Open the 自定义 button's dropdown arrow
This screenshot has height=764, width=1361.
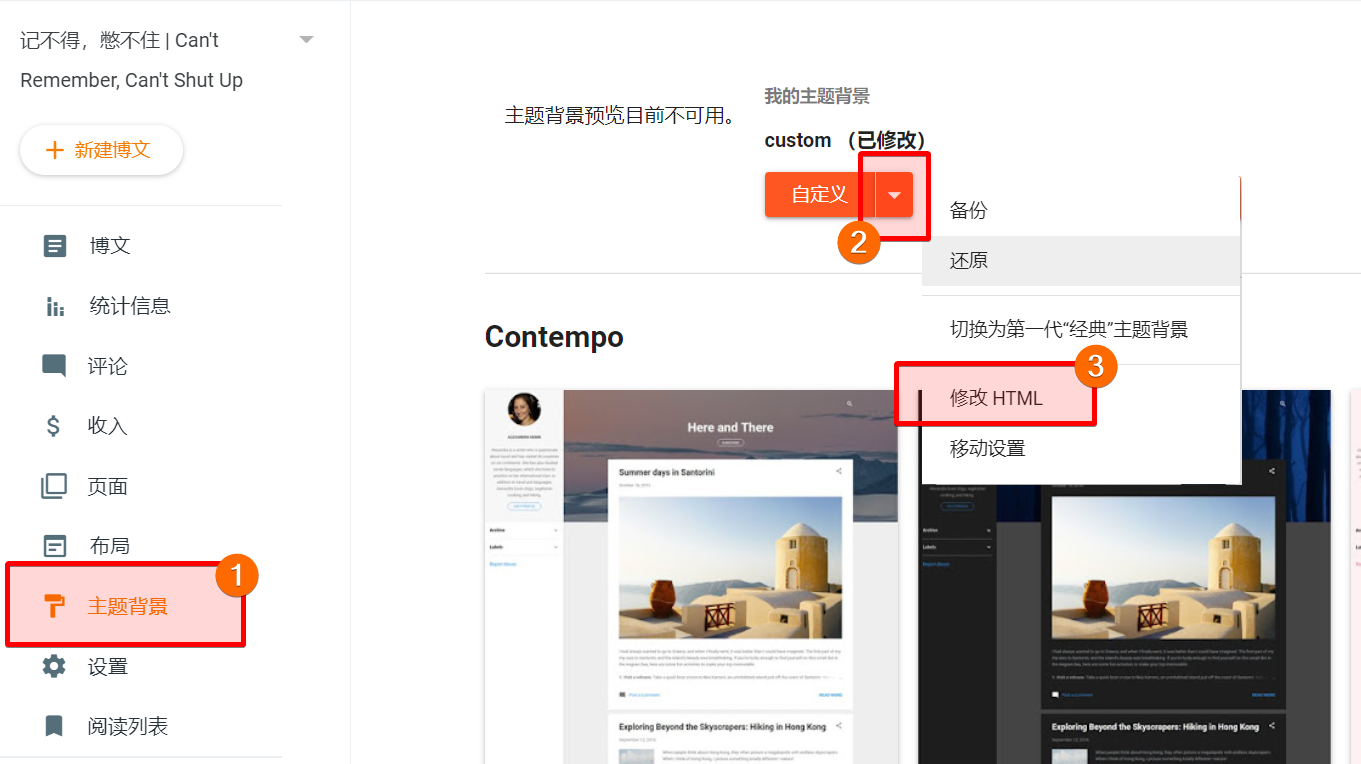(891, 194)
